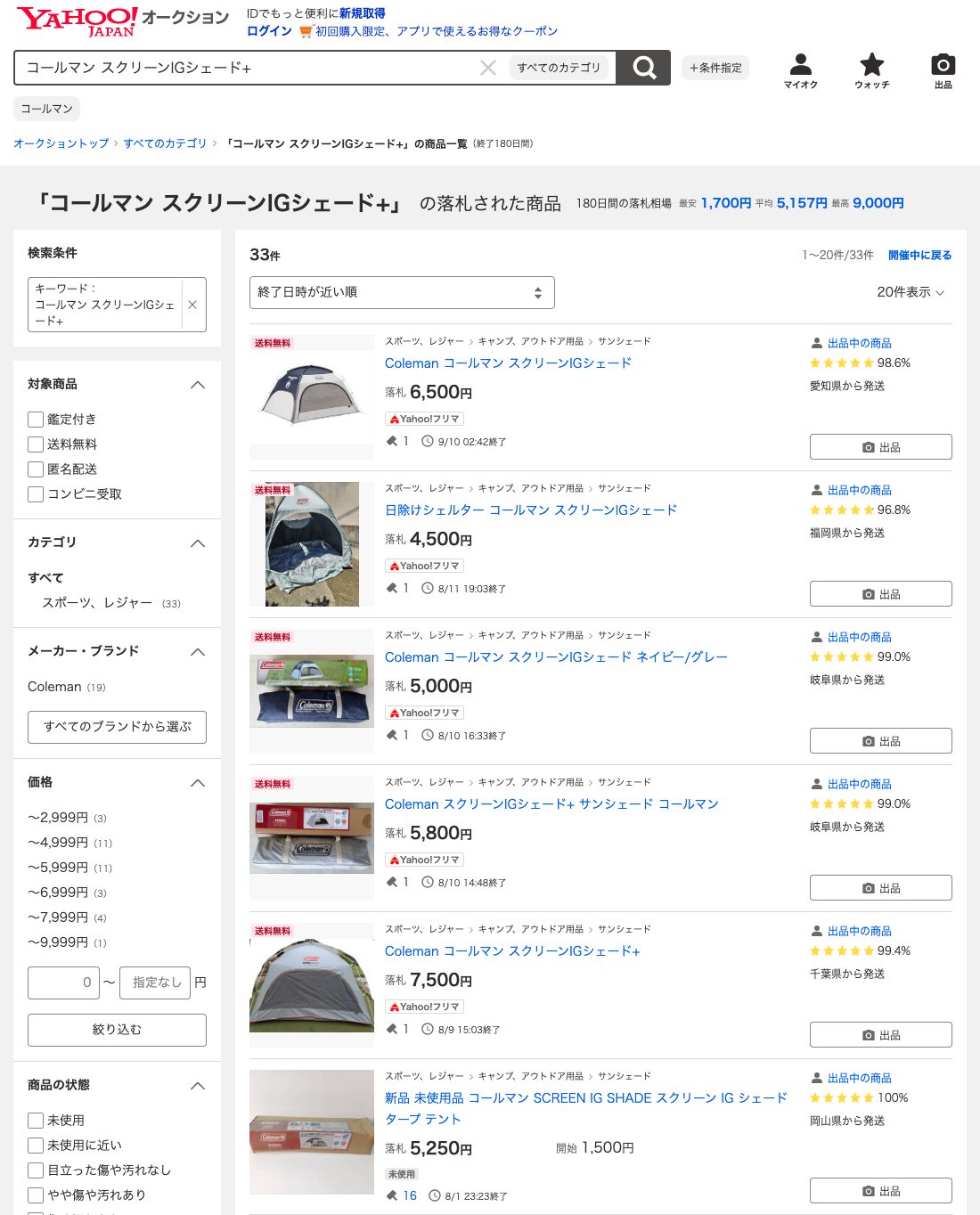Click the 出品 button for 福岡県 listing
The height and width of the screenshot is (1215, 980).
click(880, 594)
